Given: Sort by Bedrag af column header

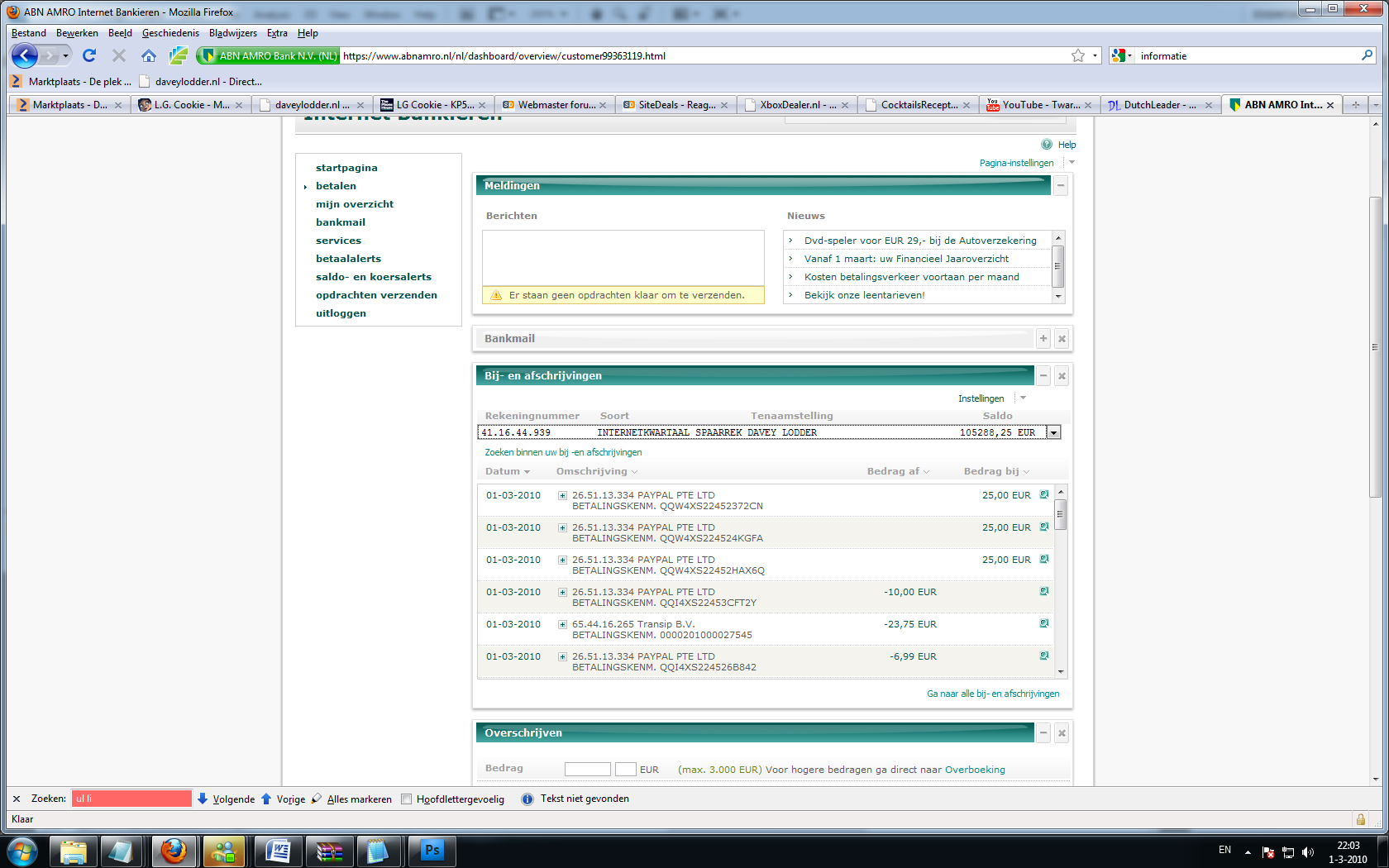Looking at the screenshot, I should pos(898,471).
